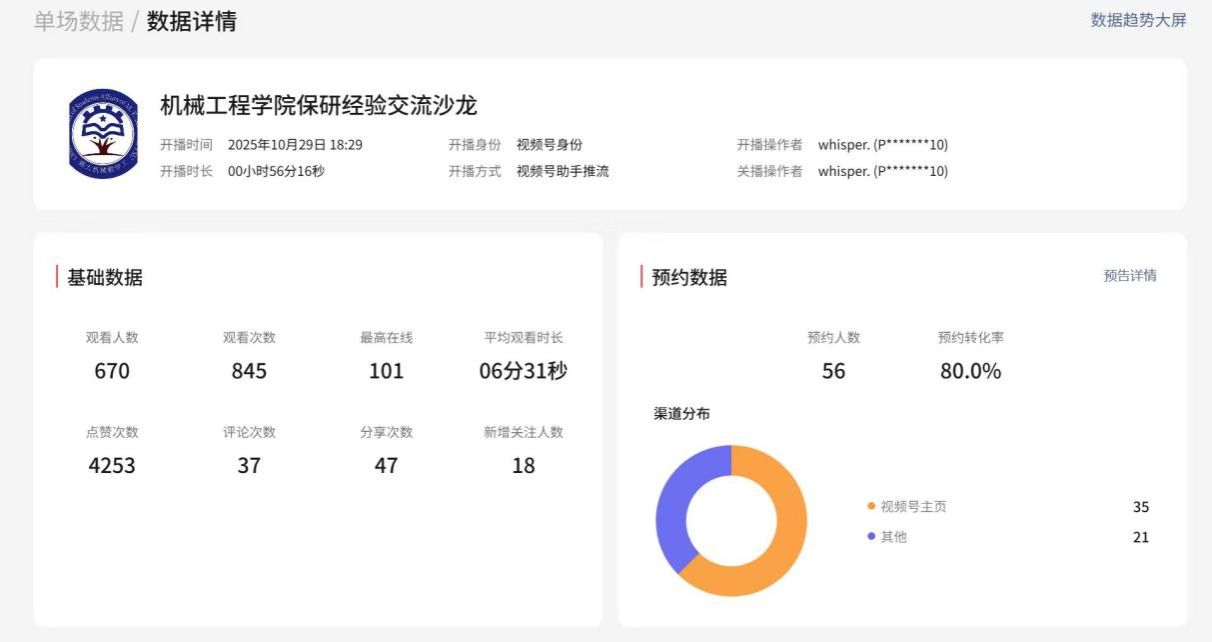Click the 最高在线 value 101

pyautogui.click(x=386, y=371)
